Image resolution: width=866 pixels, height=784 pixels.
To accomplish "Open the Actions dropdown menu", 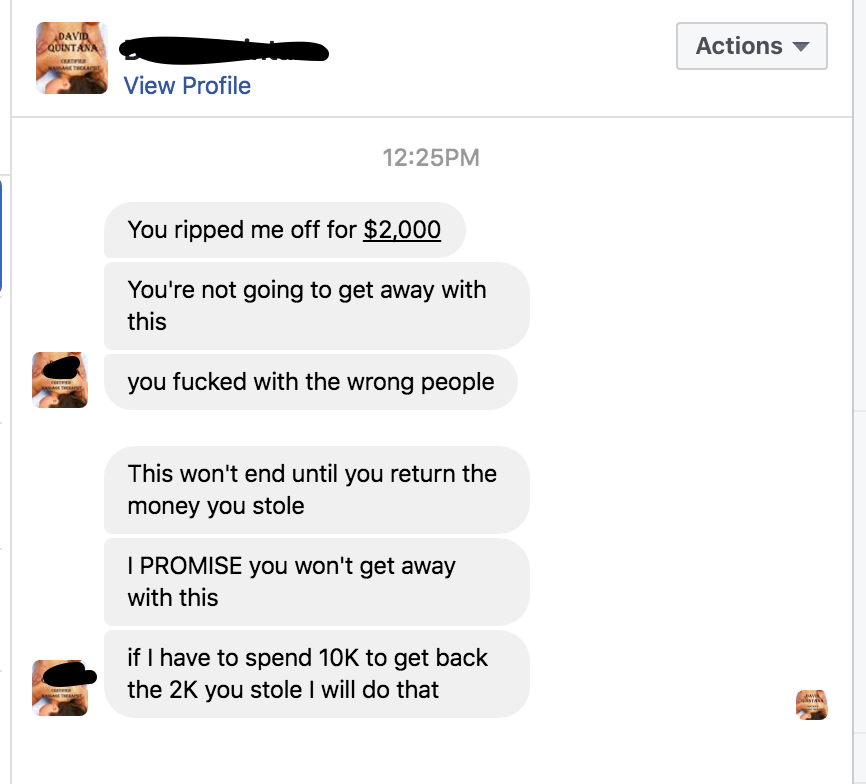I will click(x=751, y=46).
